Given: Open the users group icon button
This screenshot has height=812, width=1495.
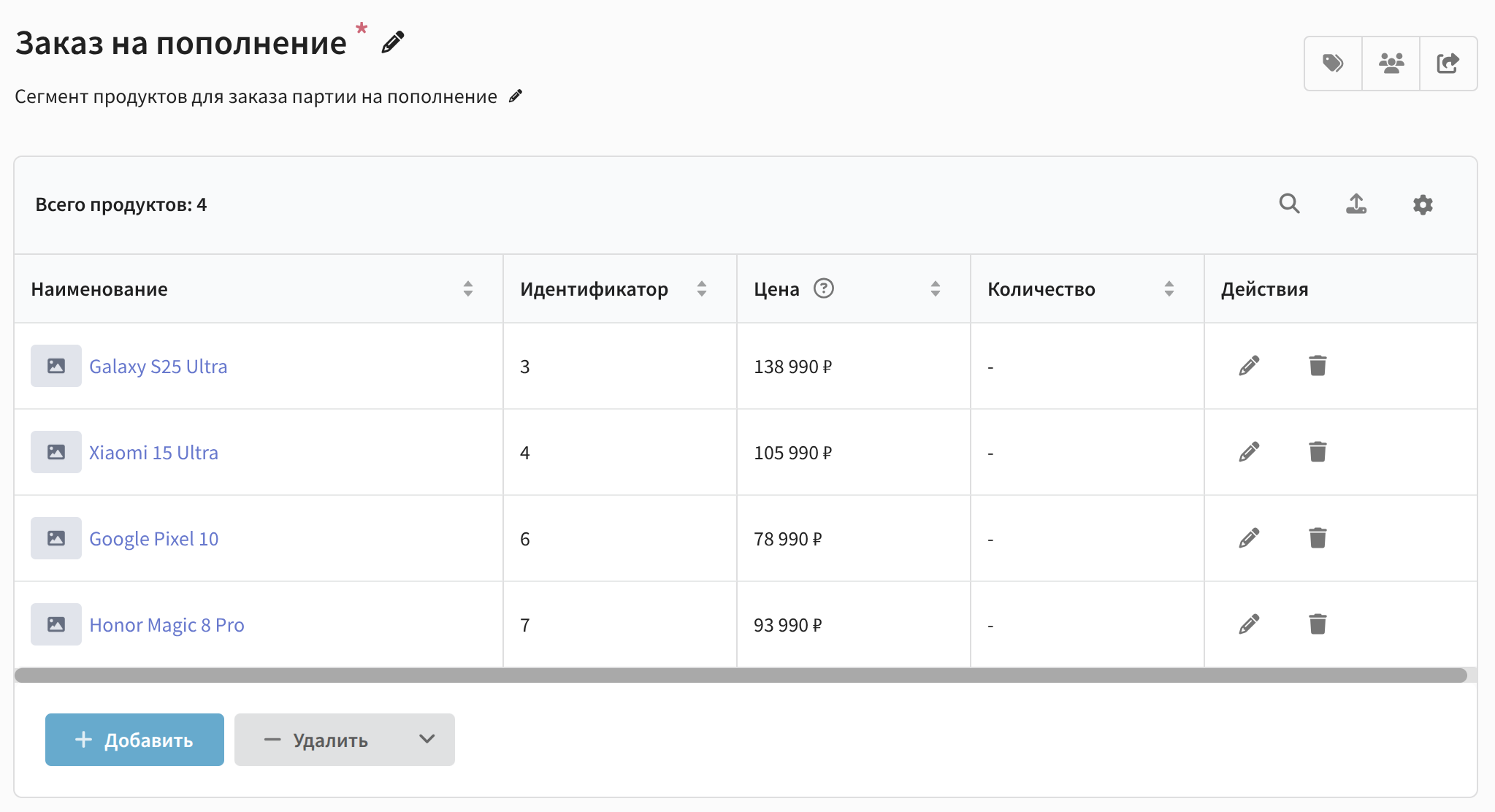Looking at the screenshot, I should [1391, 64].
